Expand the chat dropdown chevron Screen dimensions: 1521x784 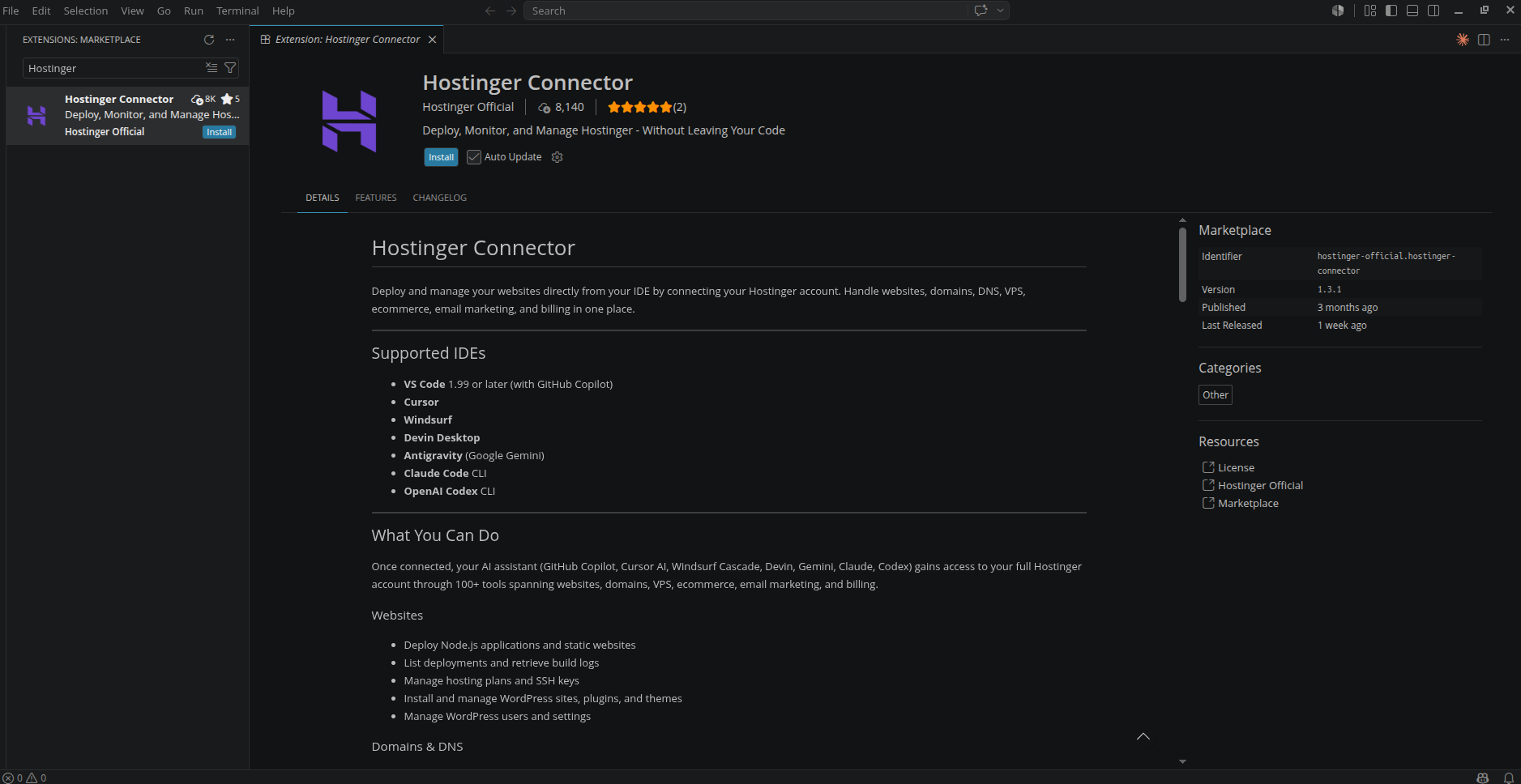[x=1001, y=11]
